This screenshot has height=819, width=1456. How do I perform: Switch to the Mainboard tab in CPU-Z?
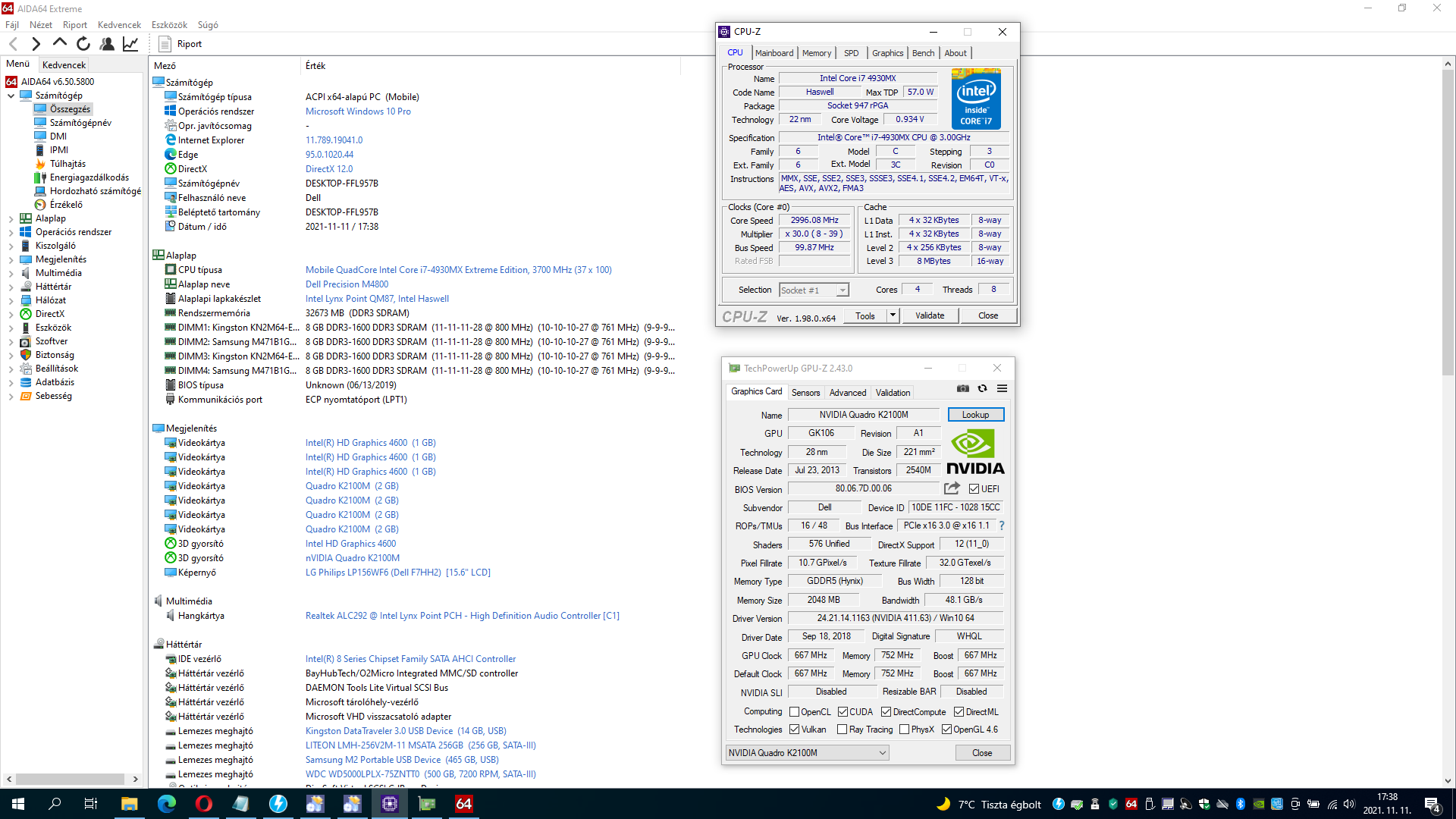774,53
